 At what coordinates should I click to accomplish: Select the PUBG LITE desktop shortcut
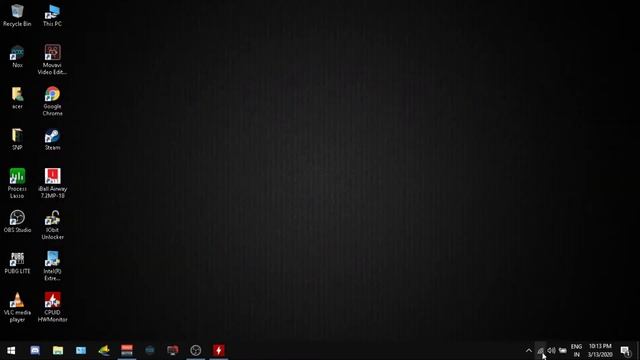coord(17,263)
